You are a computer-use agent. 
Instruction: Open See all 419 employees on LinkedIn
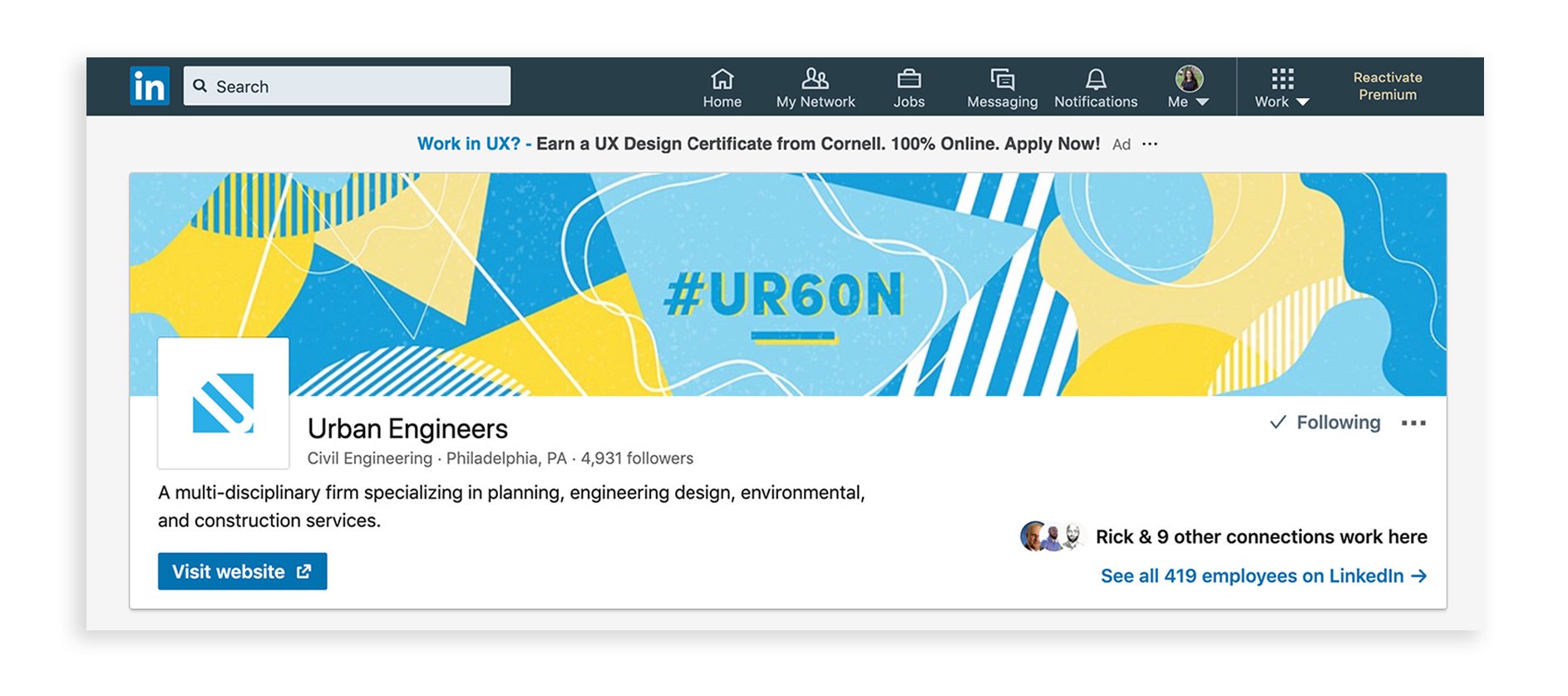(1264, 575)
